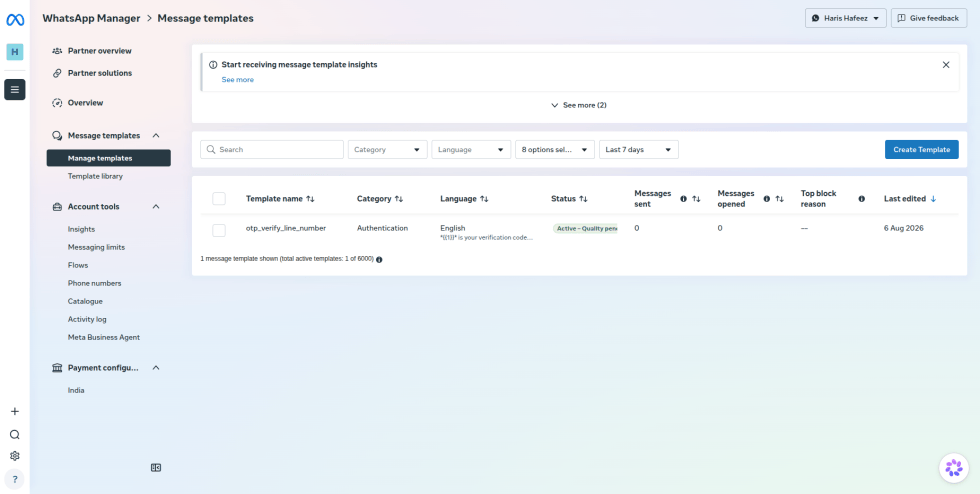Open Insights under Account tools
This screenshot has height=494, width=980.
(81, 229)
